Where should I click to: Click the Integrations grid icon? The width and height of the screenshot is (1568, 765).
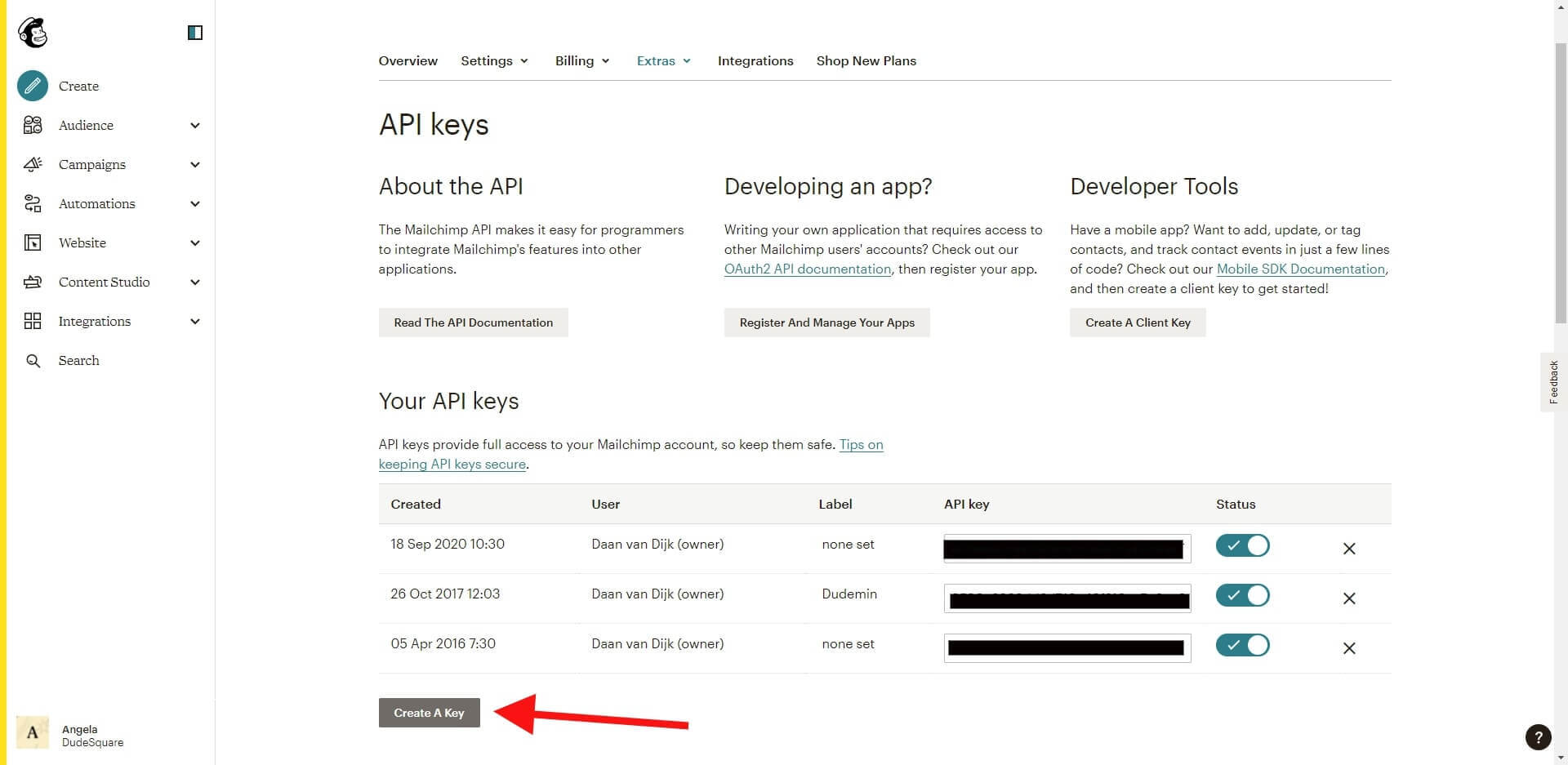[33, 321]
